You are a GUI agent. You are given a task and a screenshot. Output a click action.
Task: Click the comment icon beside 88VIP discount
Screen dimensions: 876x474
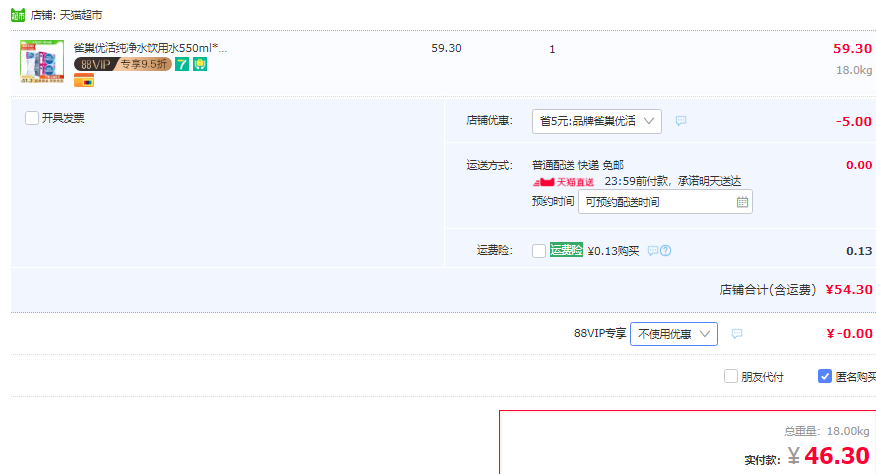pyautogui.click(x=737, y=334)
